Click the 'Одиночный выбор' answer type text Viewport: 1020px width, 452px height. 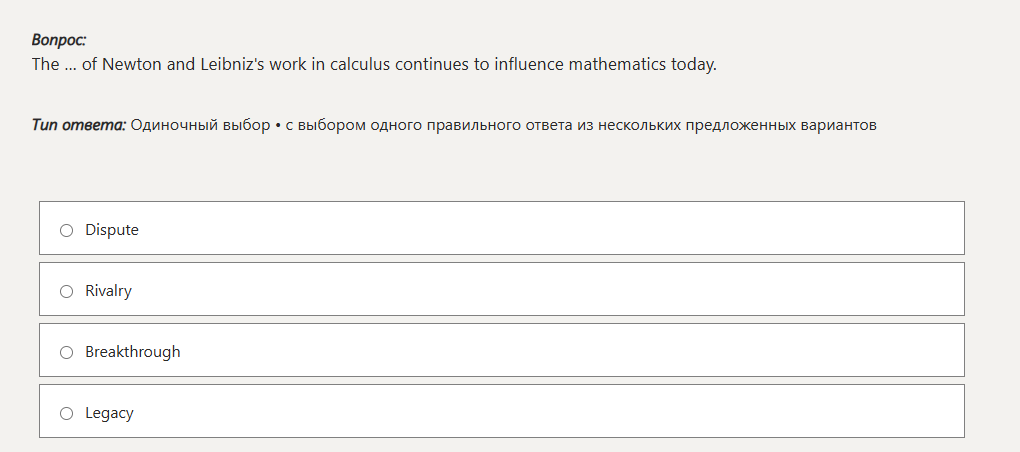200,125
